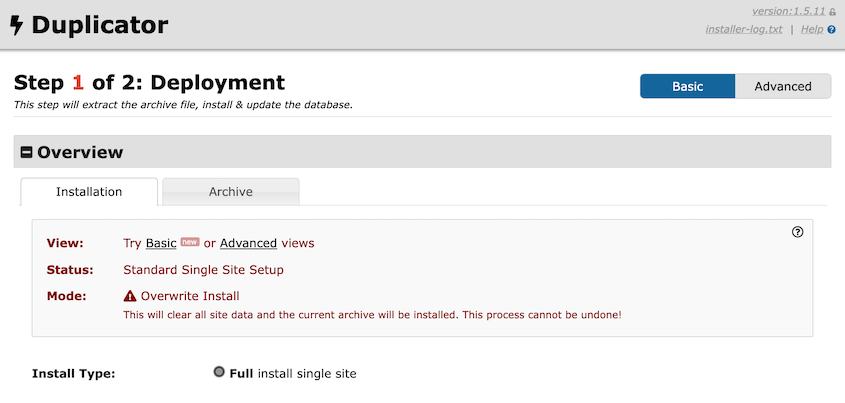845x403 pixels.
Task: Click the 'View:' label
Action: coord(65,243)
